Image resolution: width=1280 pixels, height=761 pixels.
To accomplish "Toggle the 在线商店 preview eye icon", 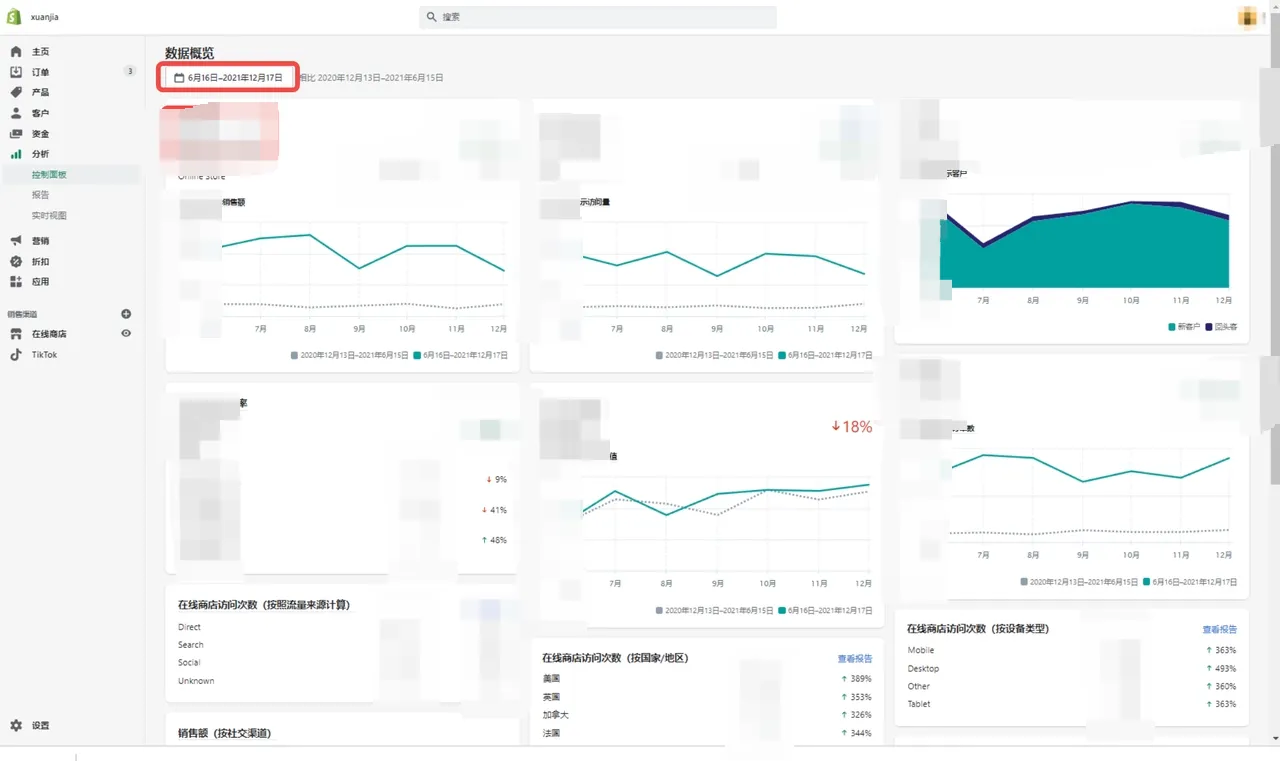I will [126, 333].
